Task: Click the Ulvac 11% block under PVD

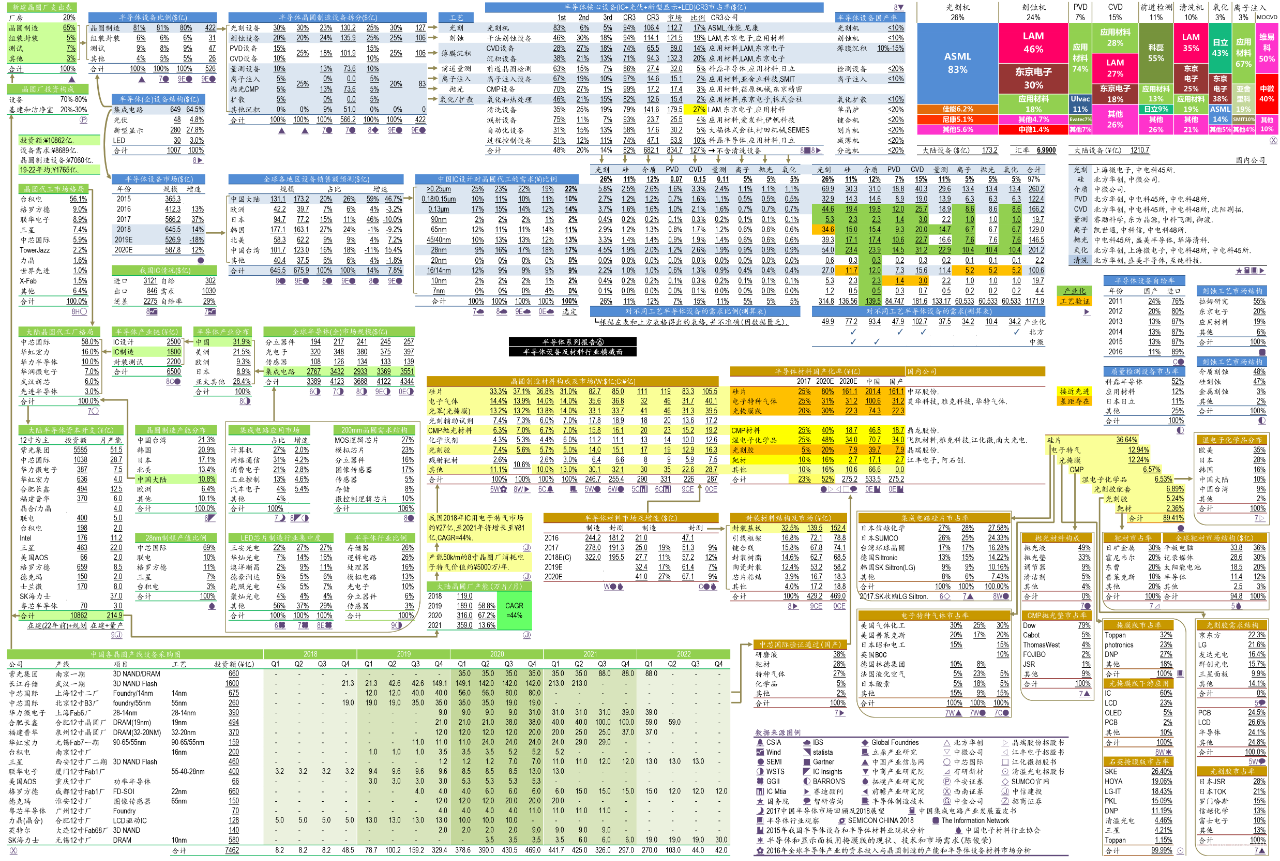Action: 1080,104
